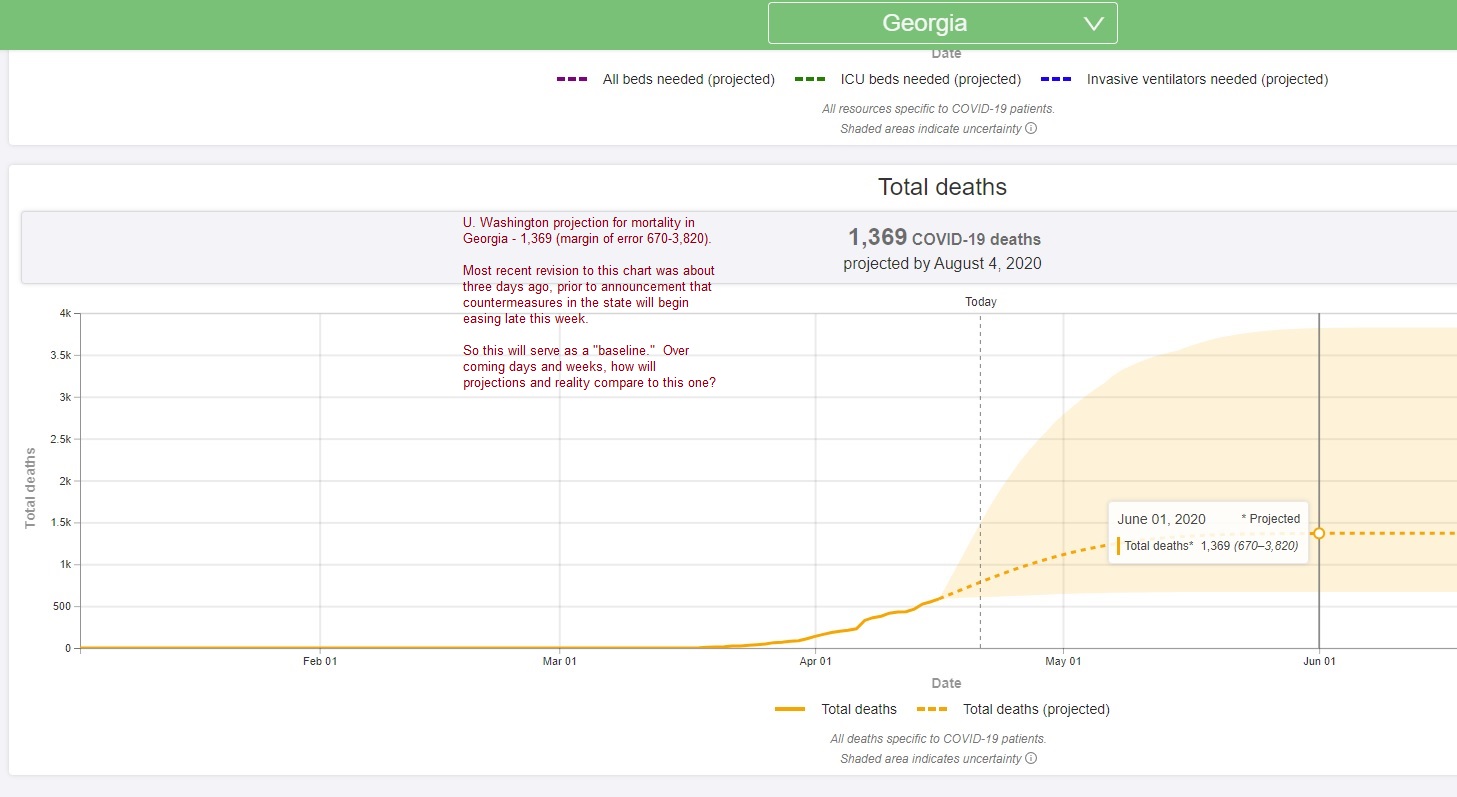1457x797 pixels.
Task: Click the circle marker on June 01 projection
Action: (1319, 533)
